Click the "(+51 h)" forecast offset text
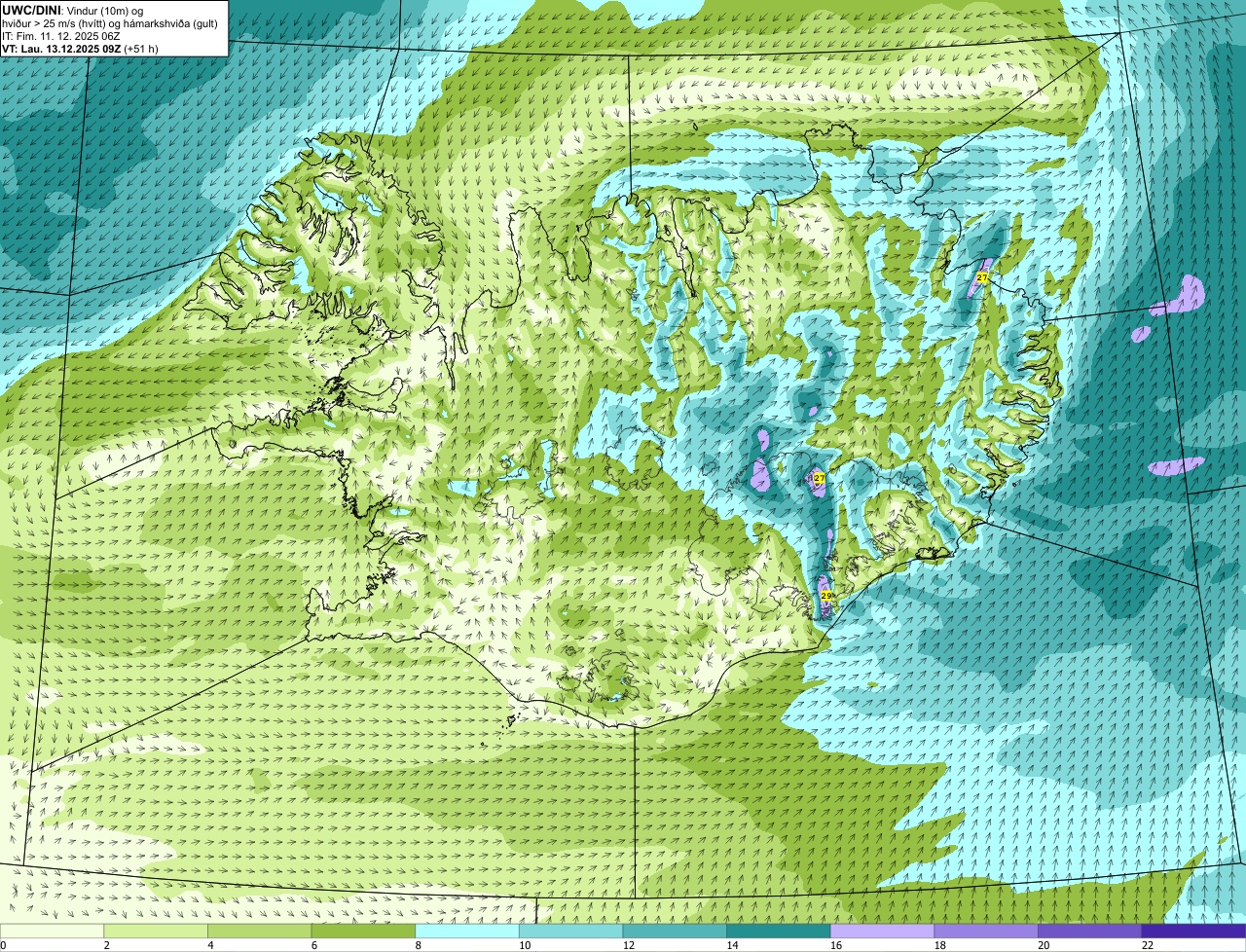The width and height of the screenshot is (1246, 952). [141, 49]
